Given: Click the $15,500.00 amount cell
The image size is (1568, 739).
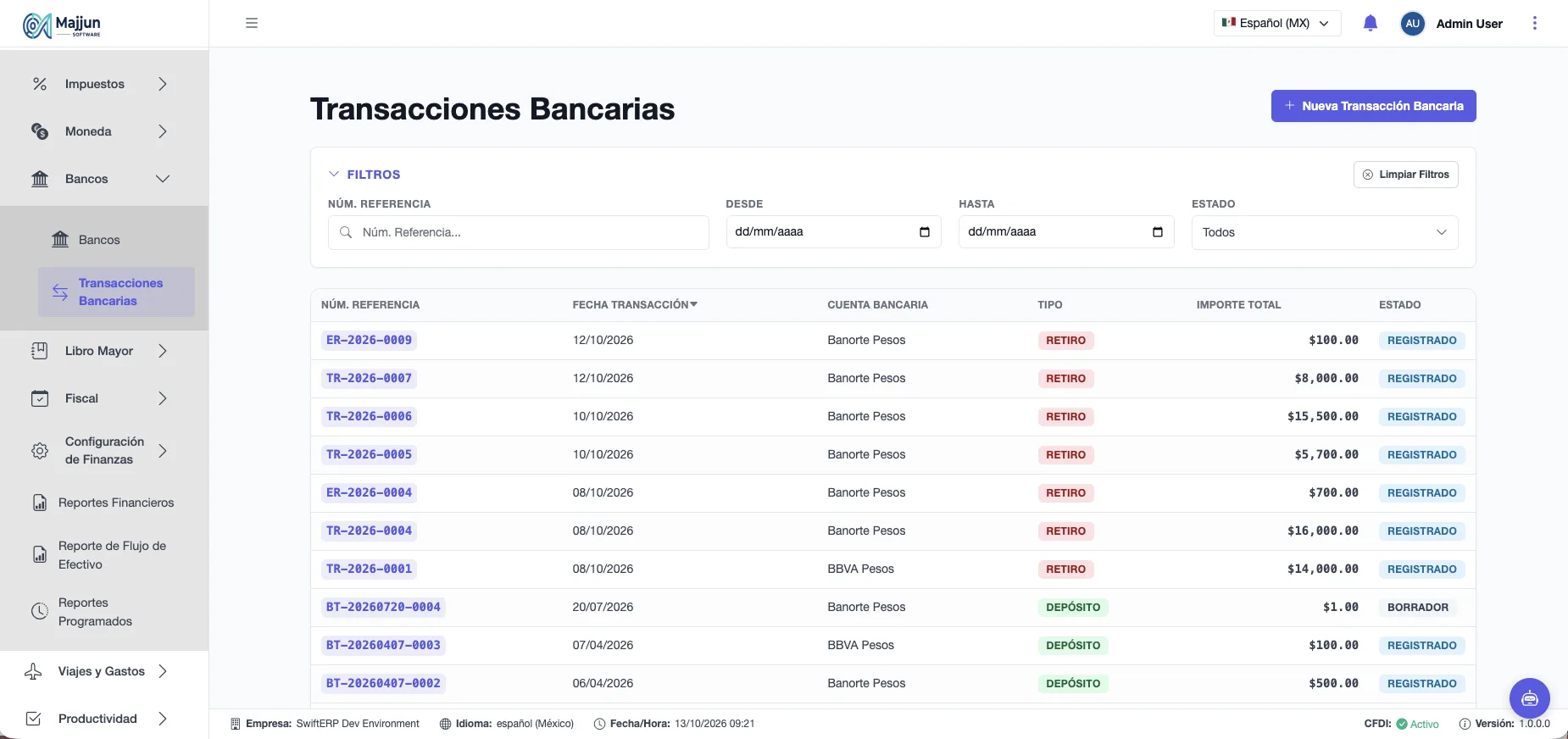Looking at the screenshot, I should tap(1322, 416).
